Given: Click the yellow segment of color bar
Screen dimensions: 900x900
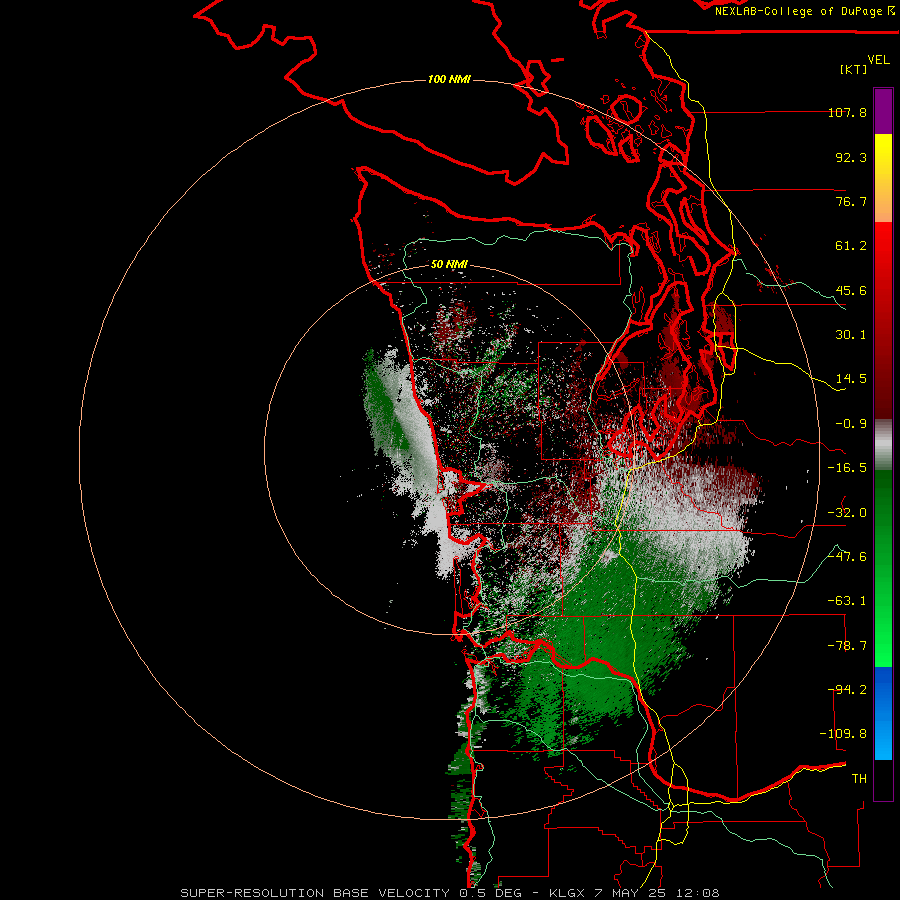Looking at the screenshot, I should [x=883, y=178].
